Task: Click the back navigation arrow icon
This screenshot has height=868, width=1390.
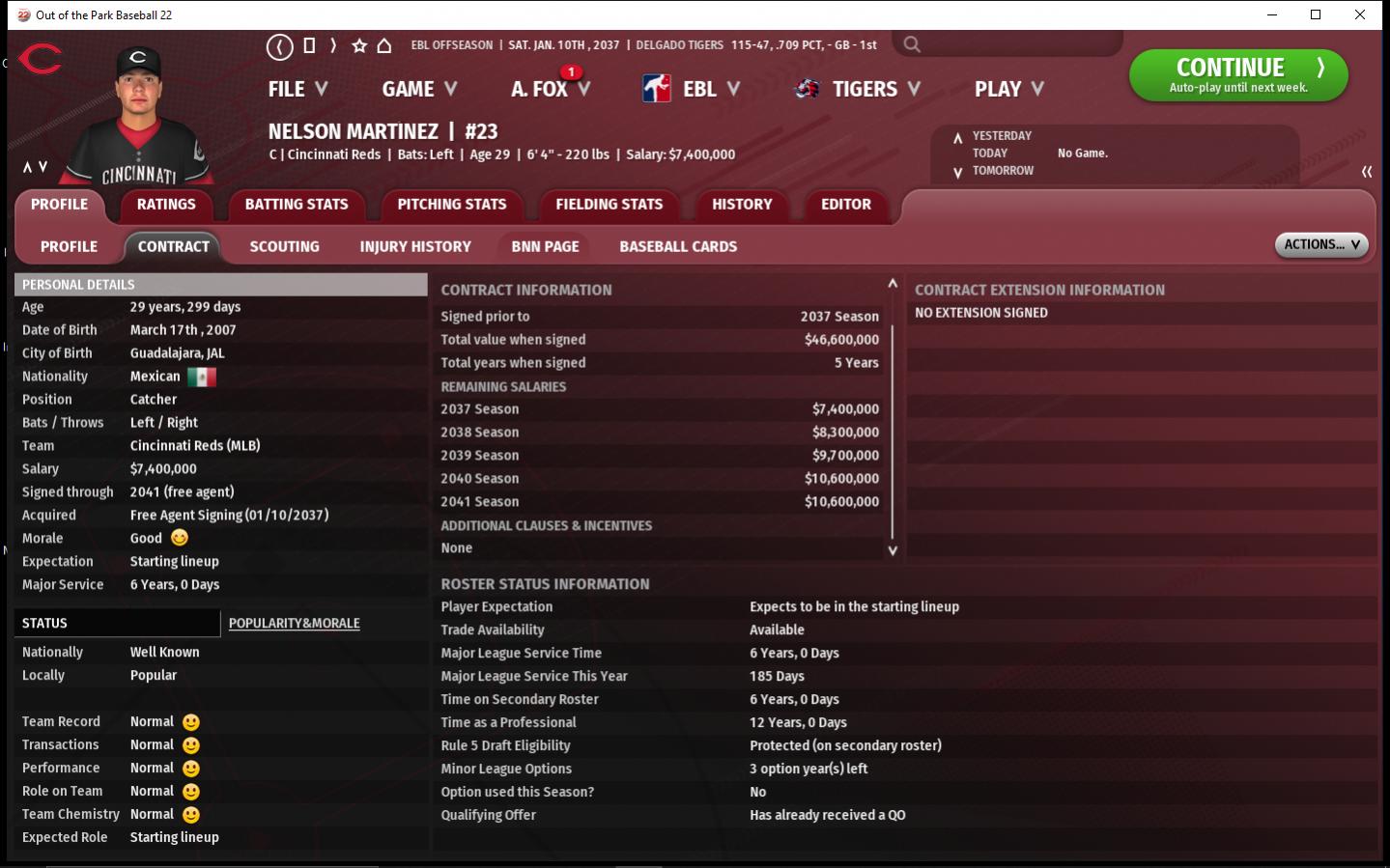Action: click(x=279, y=45)
